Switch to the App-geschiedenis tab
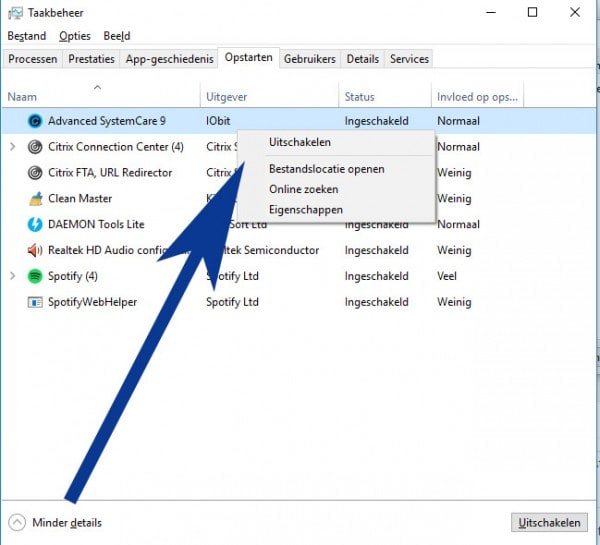600x545 pixels. click(x=169, y=59)
